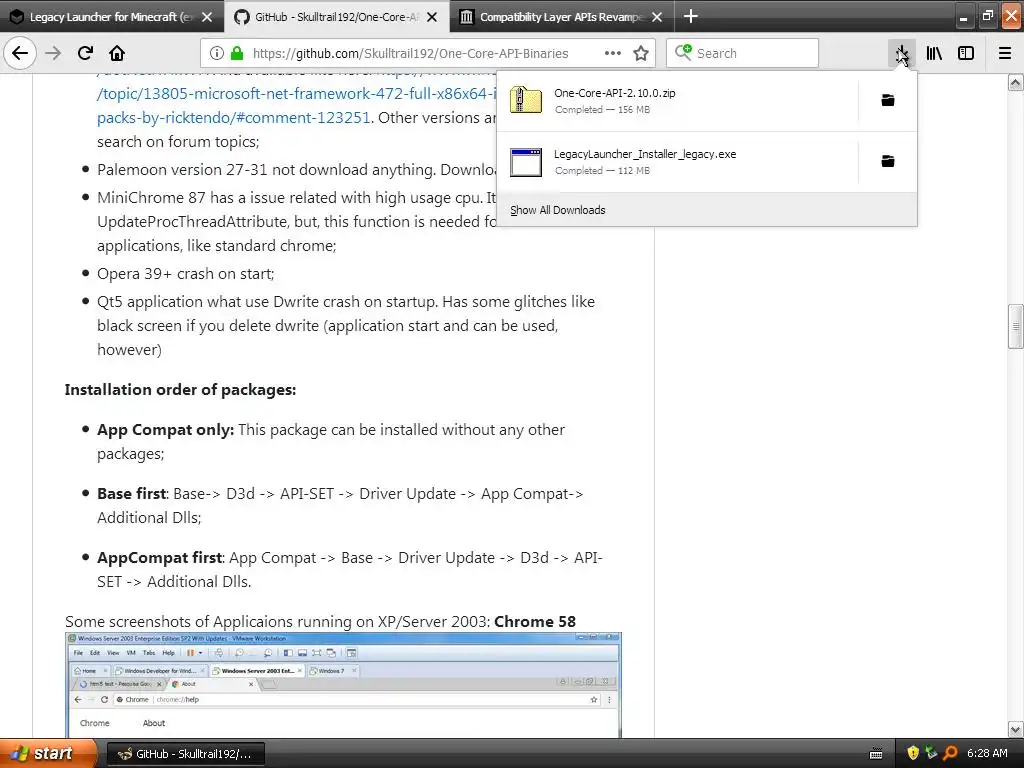Toggle the Downloads toolbar button
Screen dimensions: 1024x768
click(901, 53)
